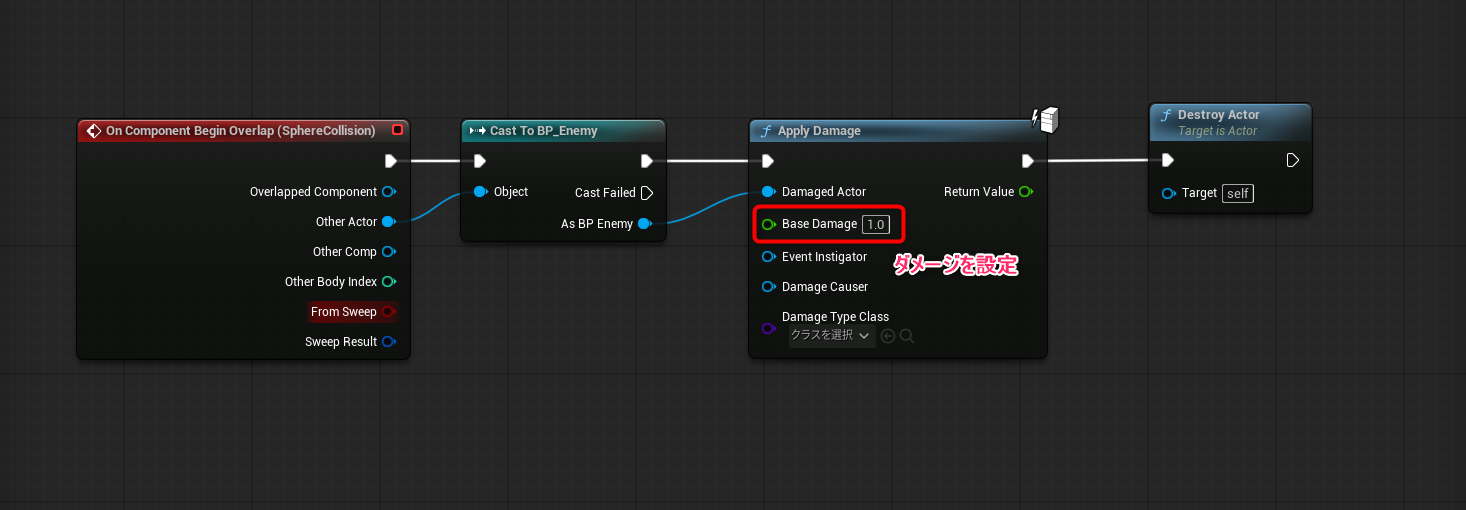Viewport: 1466px width, 510px height.
Task: Click the Other Actor output pin
Action: 388,222
